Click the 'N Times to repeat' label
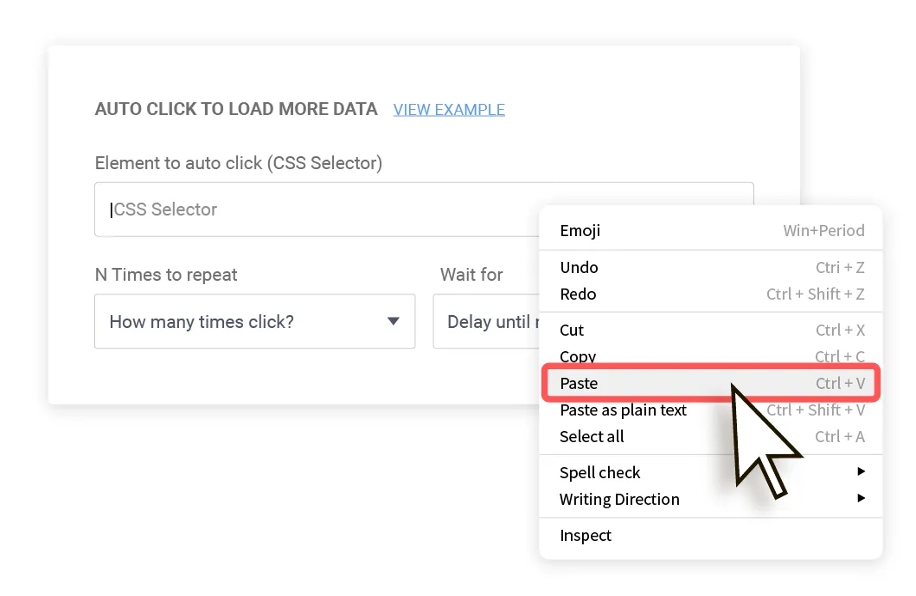 [166, 274]
